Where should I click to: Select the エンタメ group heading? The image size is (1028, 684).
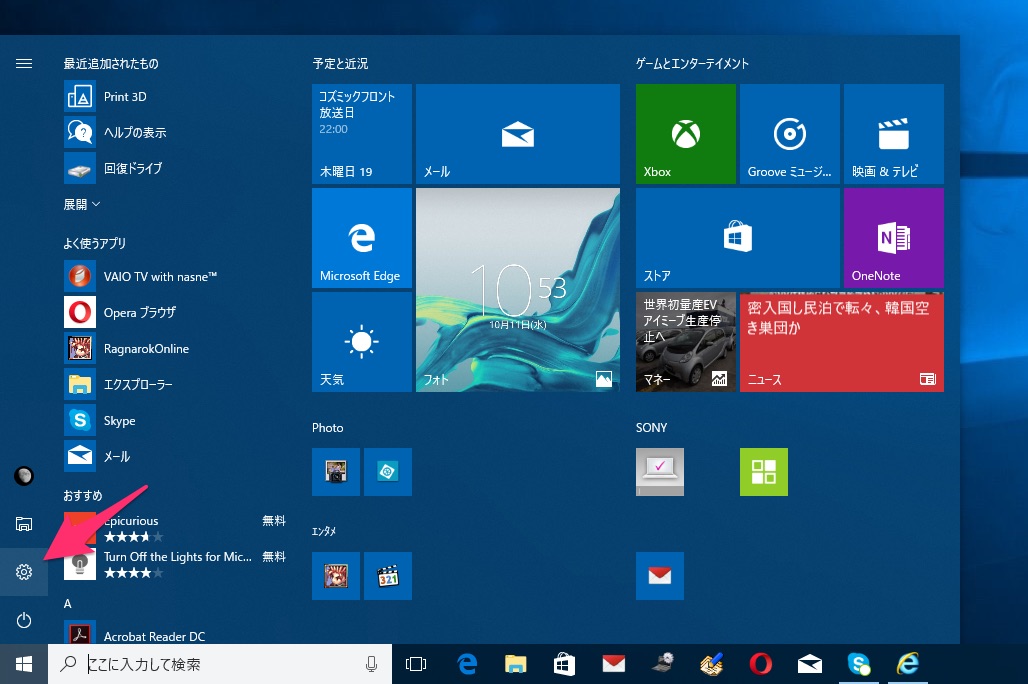point(324,531)
